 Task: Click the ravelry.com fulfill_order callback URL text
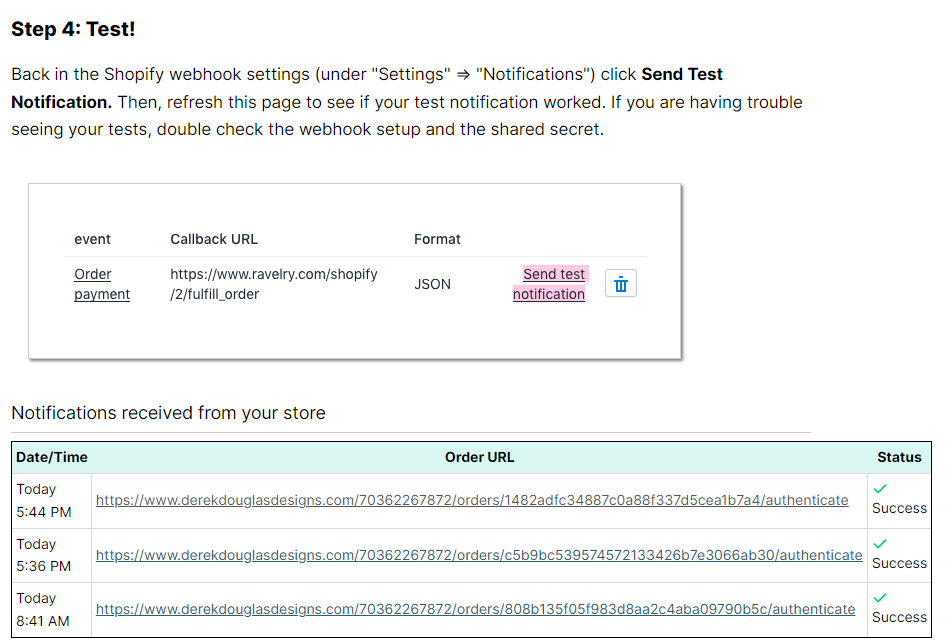tap(273, 284)
